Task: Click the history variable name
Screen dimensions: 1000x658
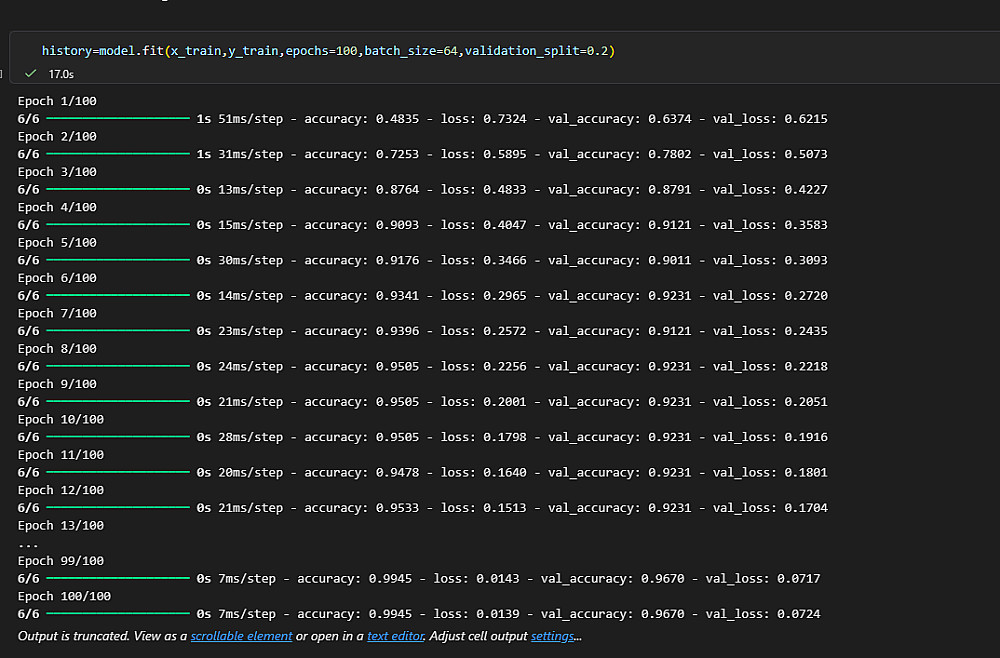Action: (x=67, y=50)
